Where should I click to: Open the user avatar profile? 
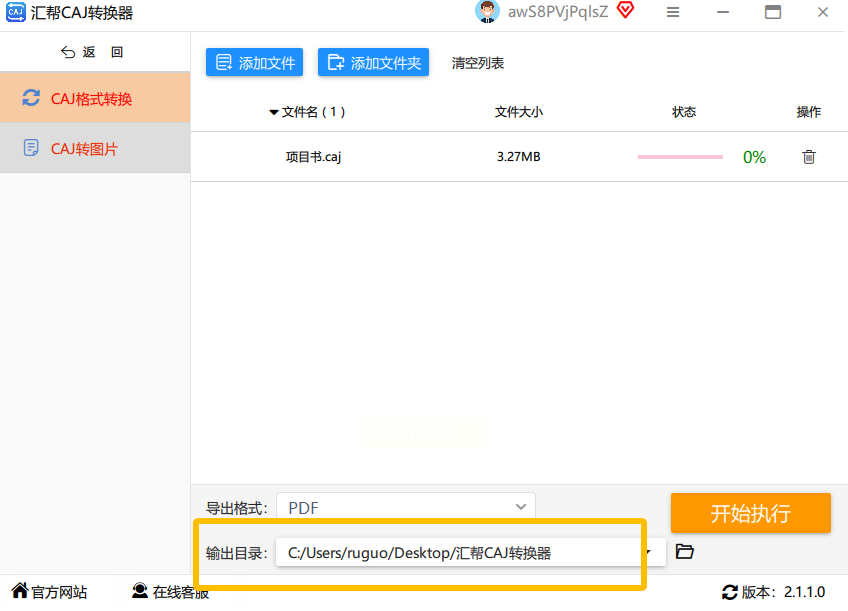point(487,11)
